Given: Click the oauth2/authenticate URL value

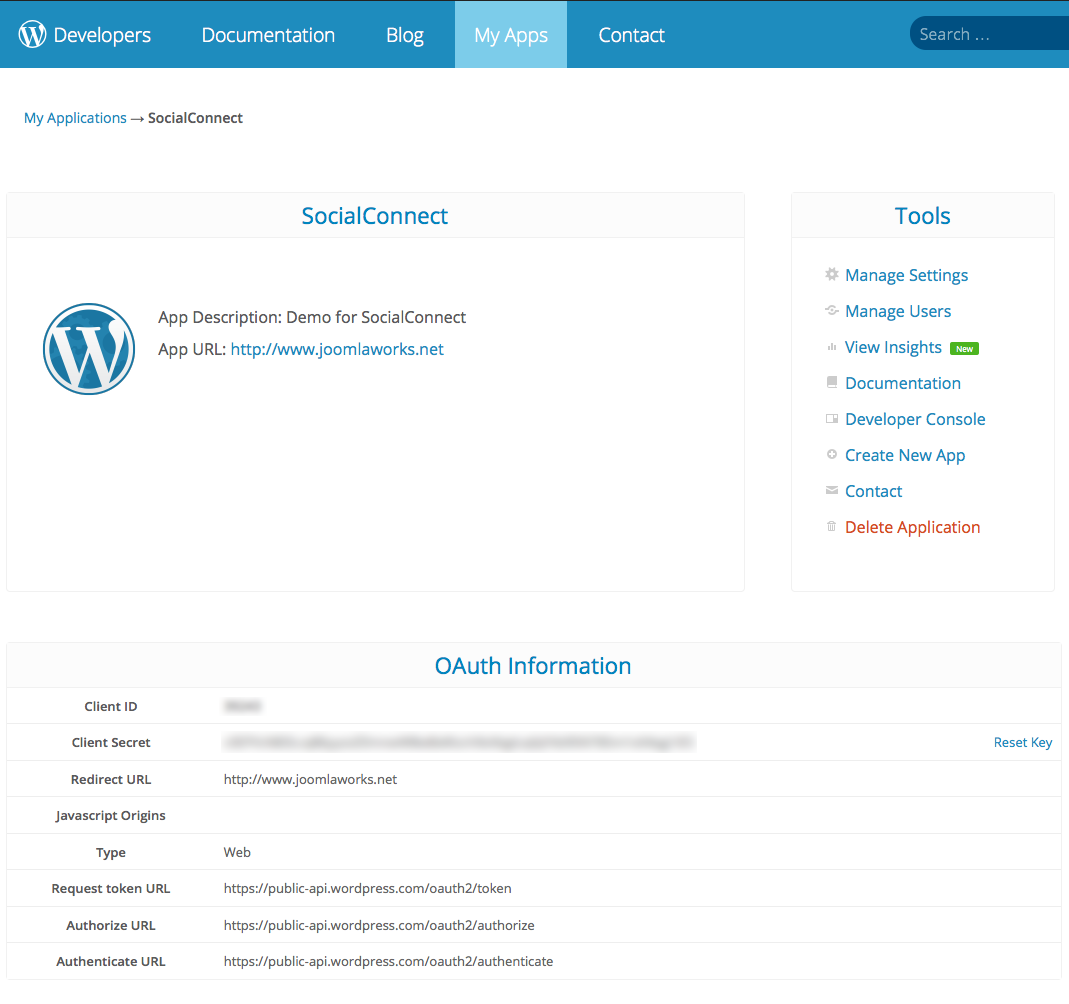Looking at the screenshot, I should [x=389, y=961].
